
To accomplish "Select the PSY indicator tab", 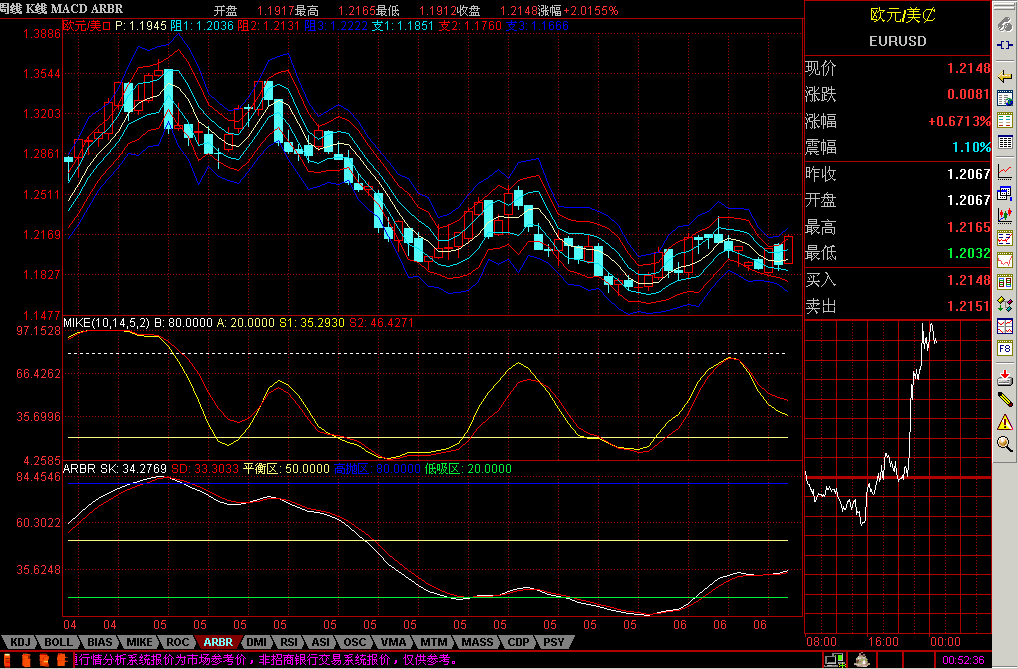I will (553, 642).
